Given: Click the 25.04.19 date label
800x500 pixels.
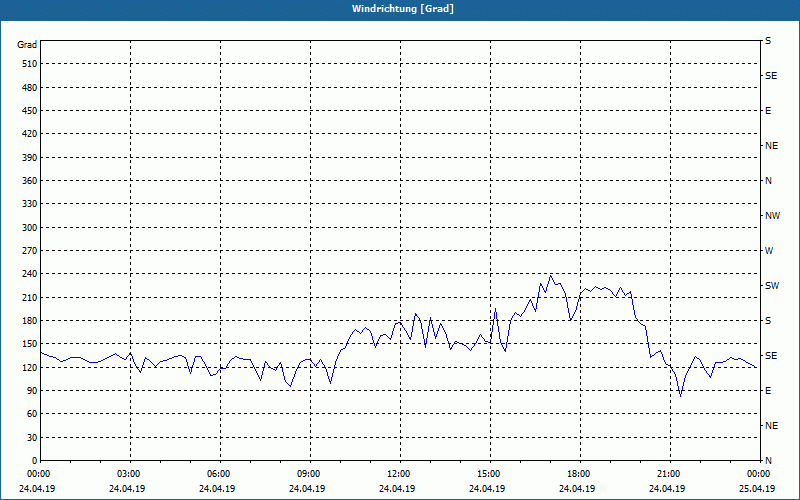Looking at the screenshot, I should pyautogui.click(x=757, y=489).
